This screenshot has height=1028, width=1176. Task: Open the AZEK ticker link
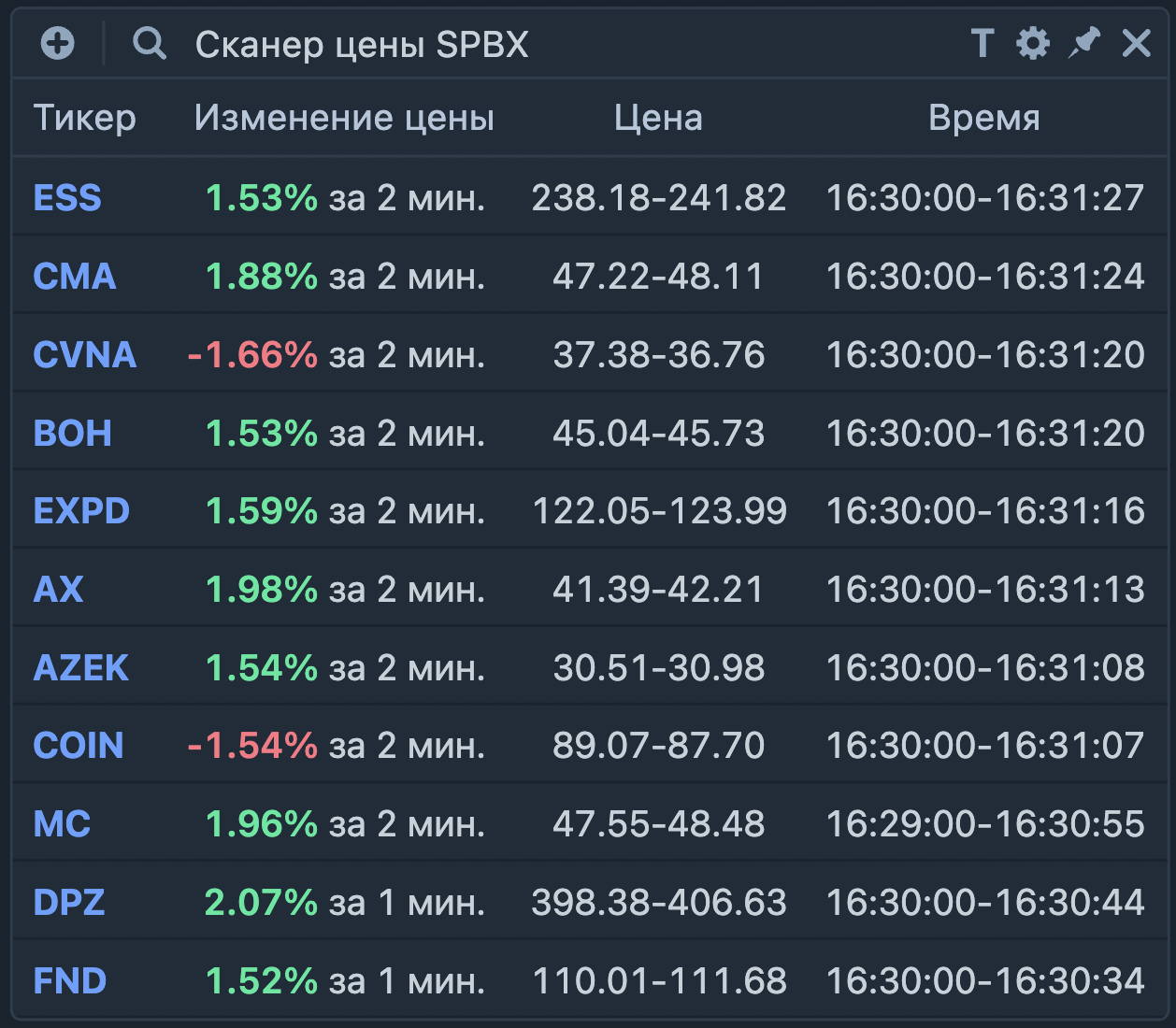(81, 668)
